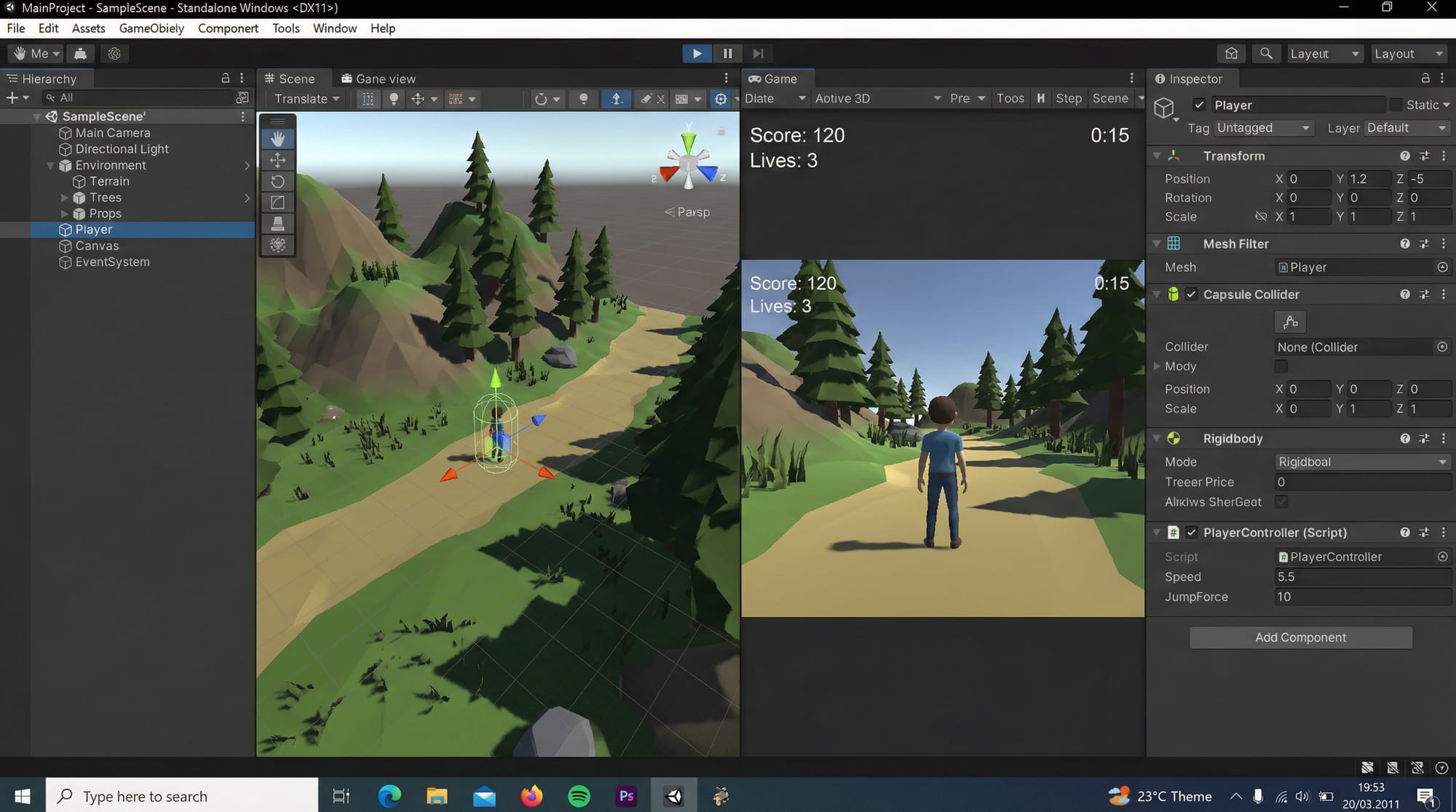
Task: Open the Rigidbody Mode dropdown
Action: coord(1361,461)
